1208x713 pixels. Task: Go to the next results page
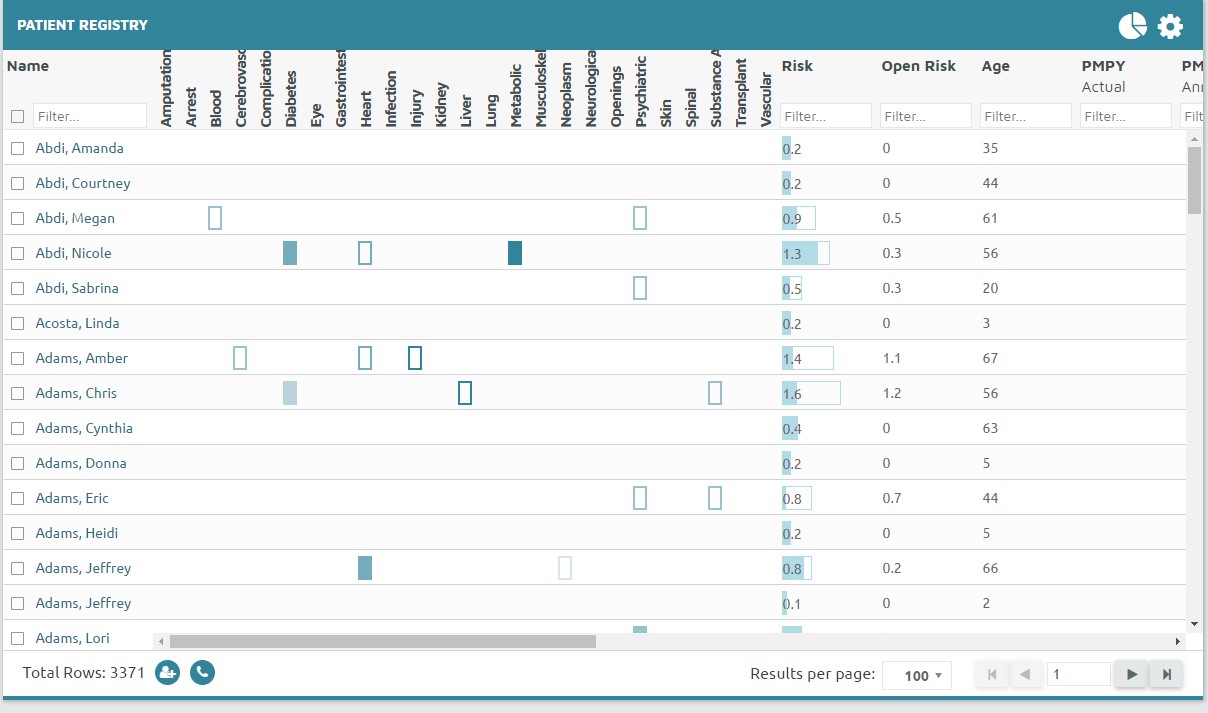(1131, 675)
